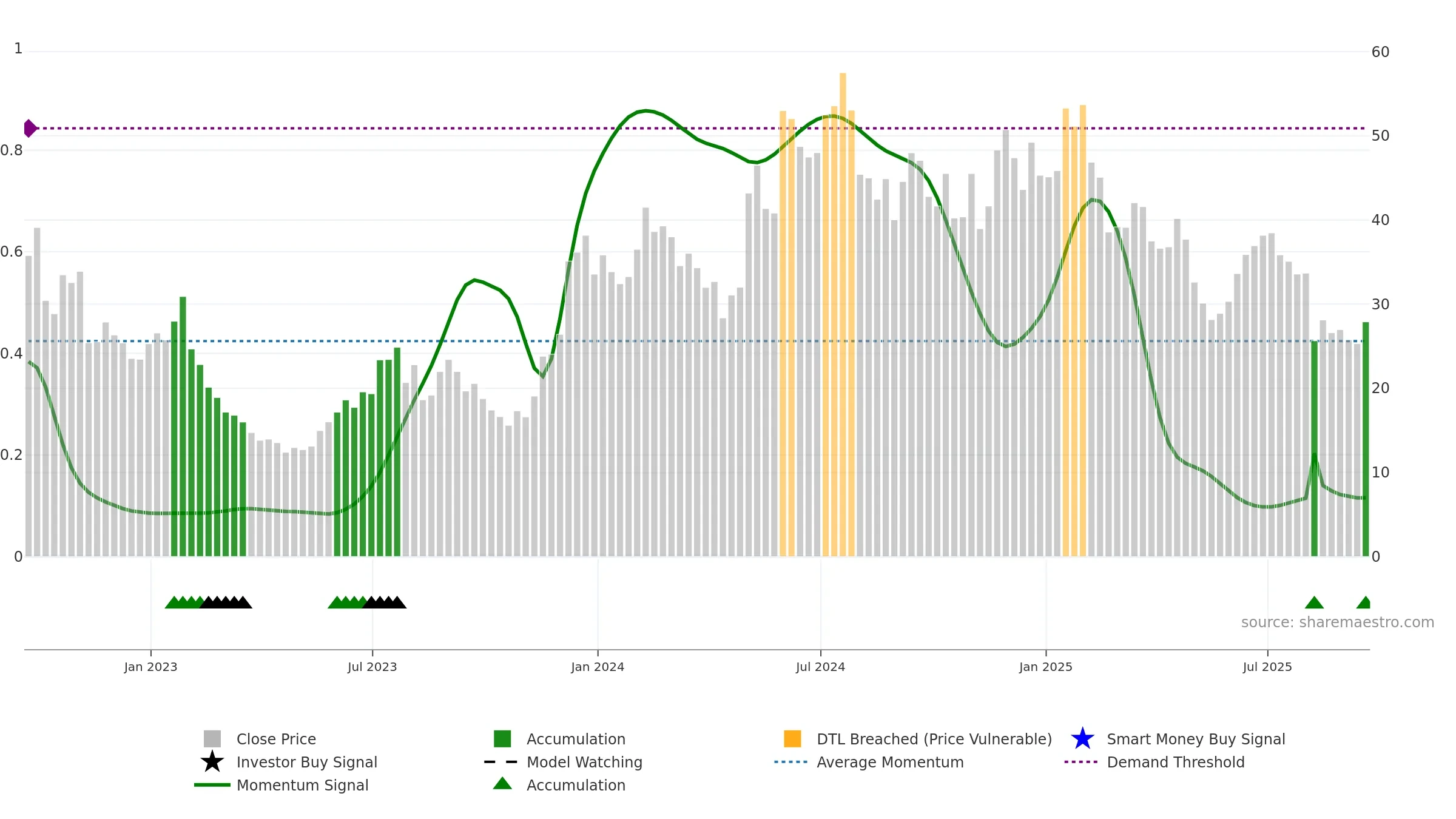Click the tallest orange bar near Jul 2024
This screenshot has width=1456, height=819.
(843, 314)
